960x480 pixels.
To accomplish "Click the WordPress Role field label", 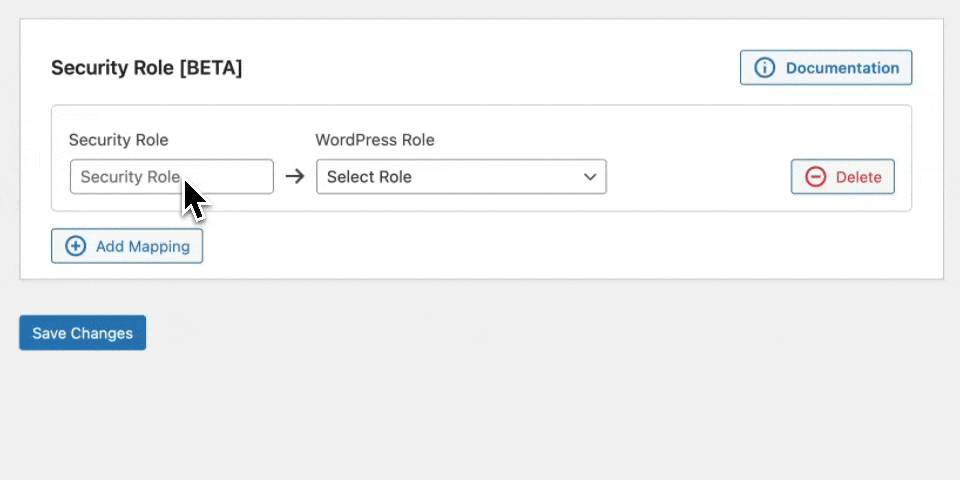I will click(x=374, y=140).
